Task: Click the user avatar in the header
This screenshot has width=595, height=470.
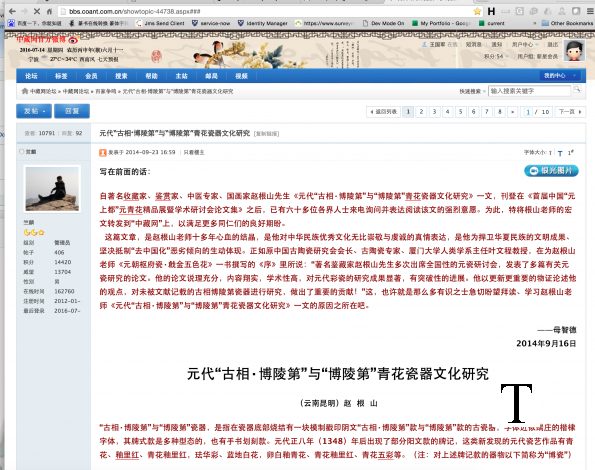Action: tap(574, 51)
